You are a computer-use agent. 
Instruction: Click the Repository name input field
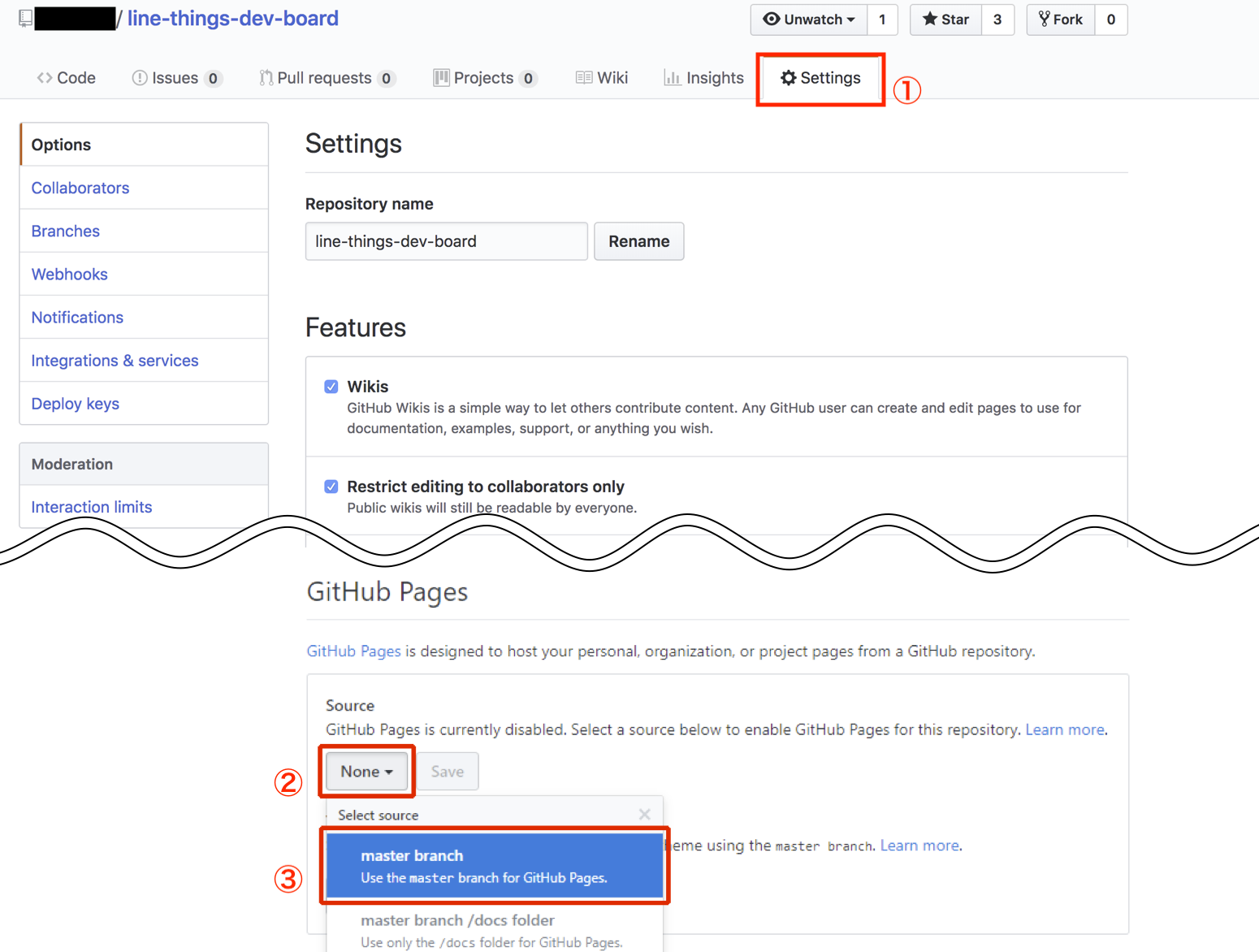[447, 241]
